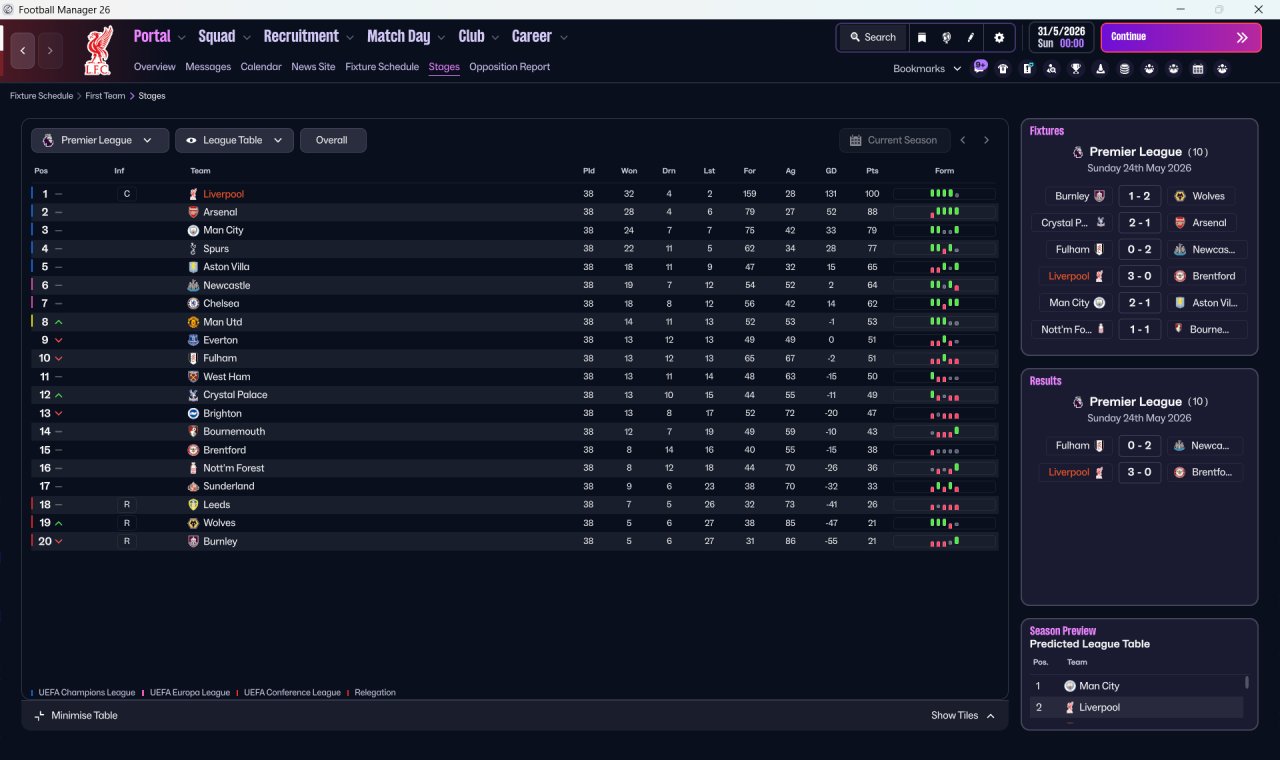Open the Match Day menu
The width and height of the screenshot is (1280, 760).
(399, 37)
